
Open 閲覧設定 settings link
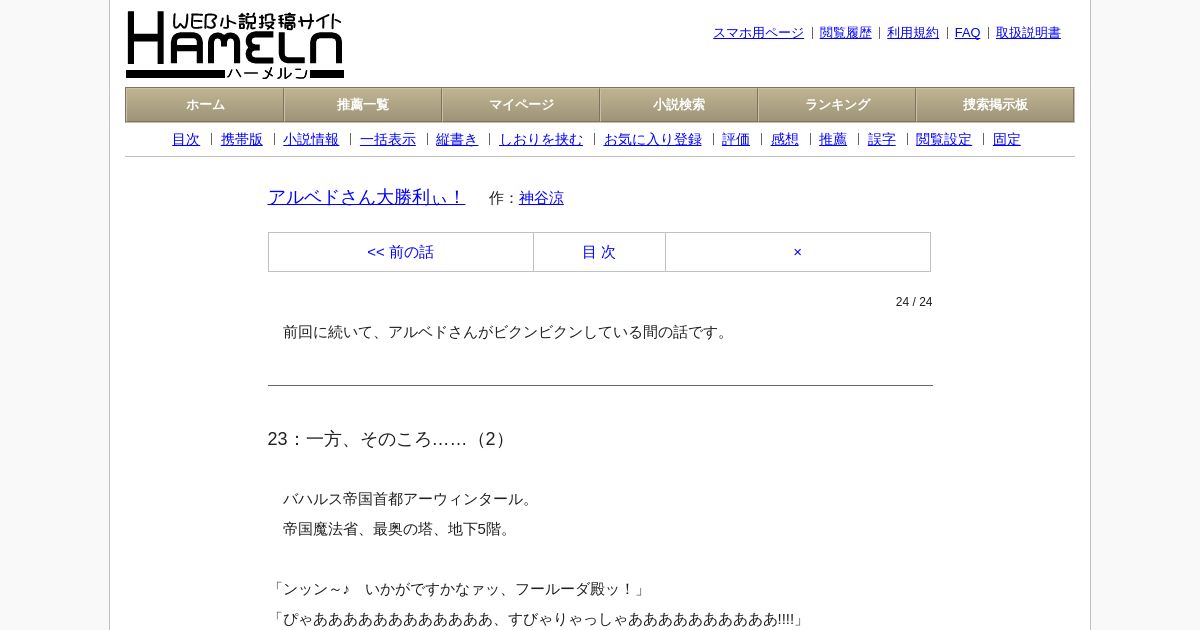point(944,140)
